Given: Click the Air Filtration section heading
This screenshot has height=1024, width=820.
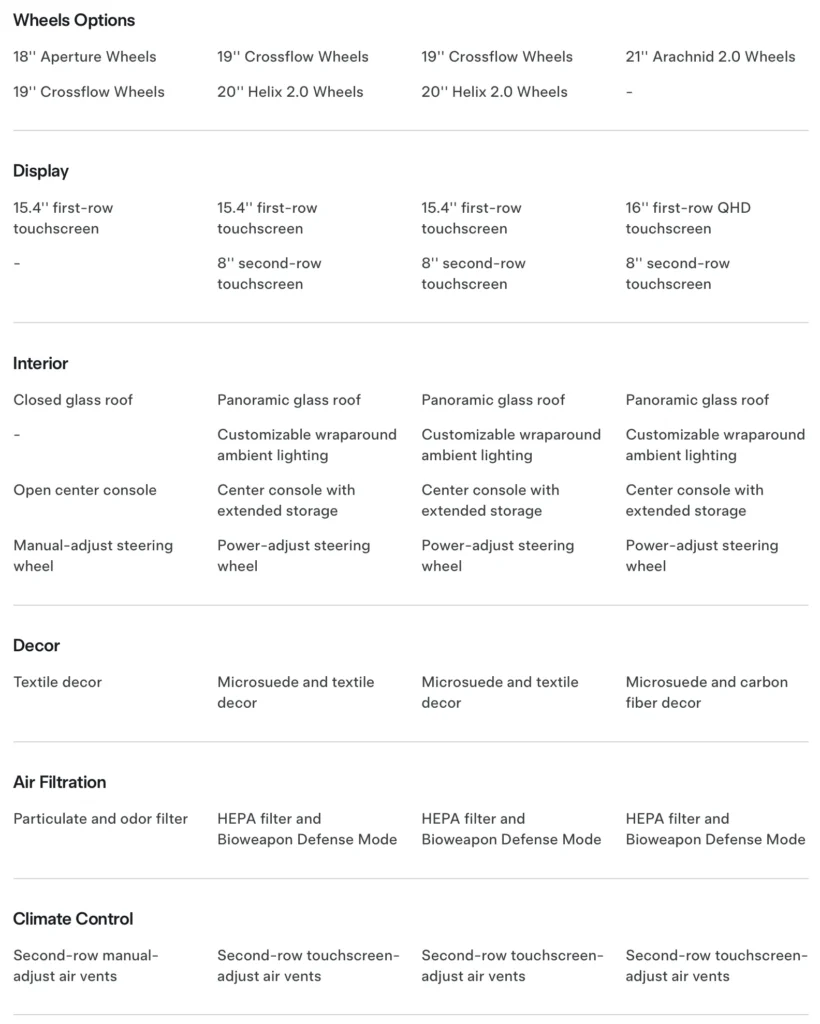Looking at the screenshot, I should click(x=60, y=782).
